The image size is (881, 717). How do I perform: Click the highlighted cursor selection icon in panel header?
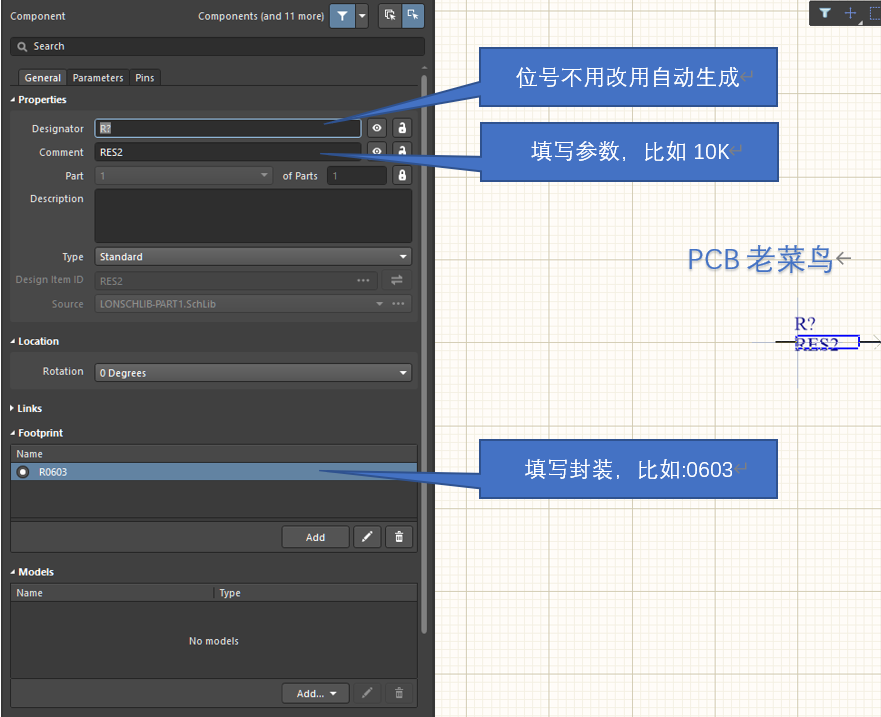(412, 16)
